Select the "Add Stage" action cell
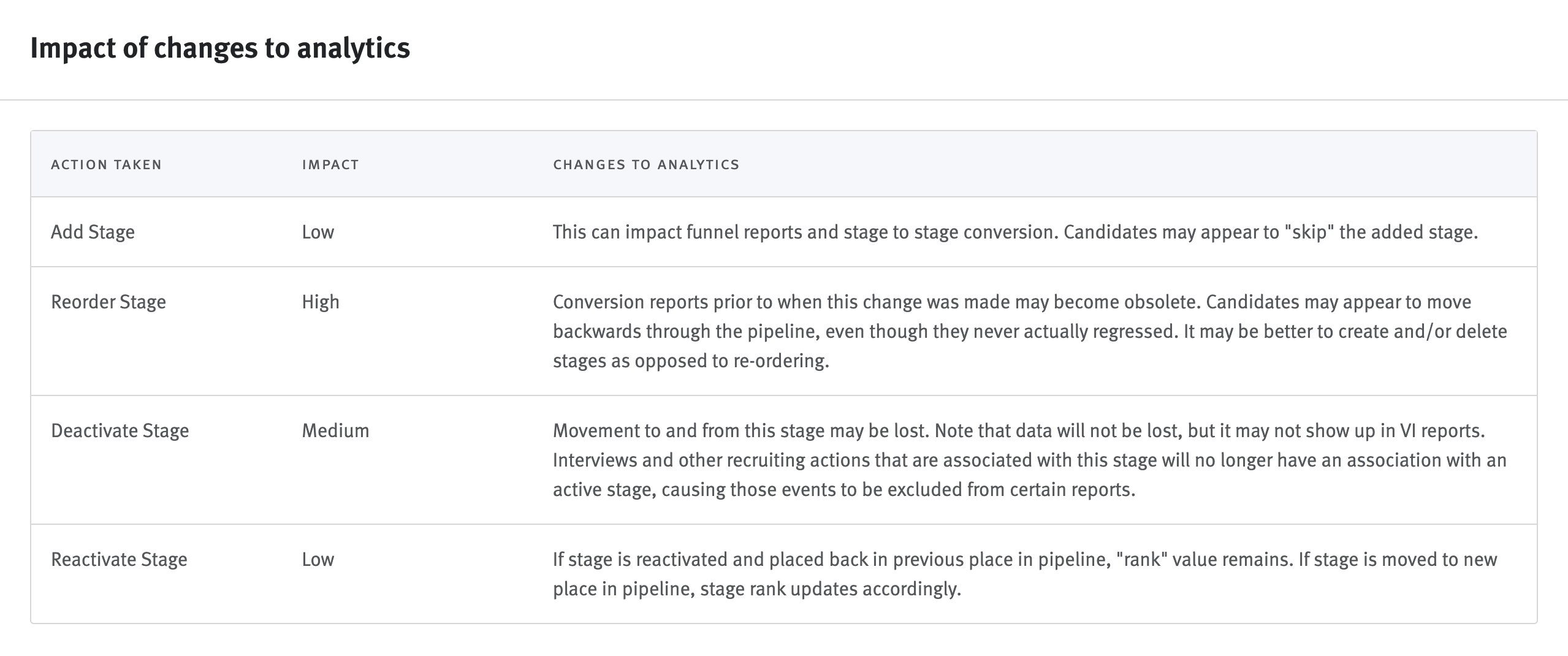The height and width of the screenshot is (656, 1568). [93, 232]
